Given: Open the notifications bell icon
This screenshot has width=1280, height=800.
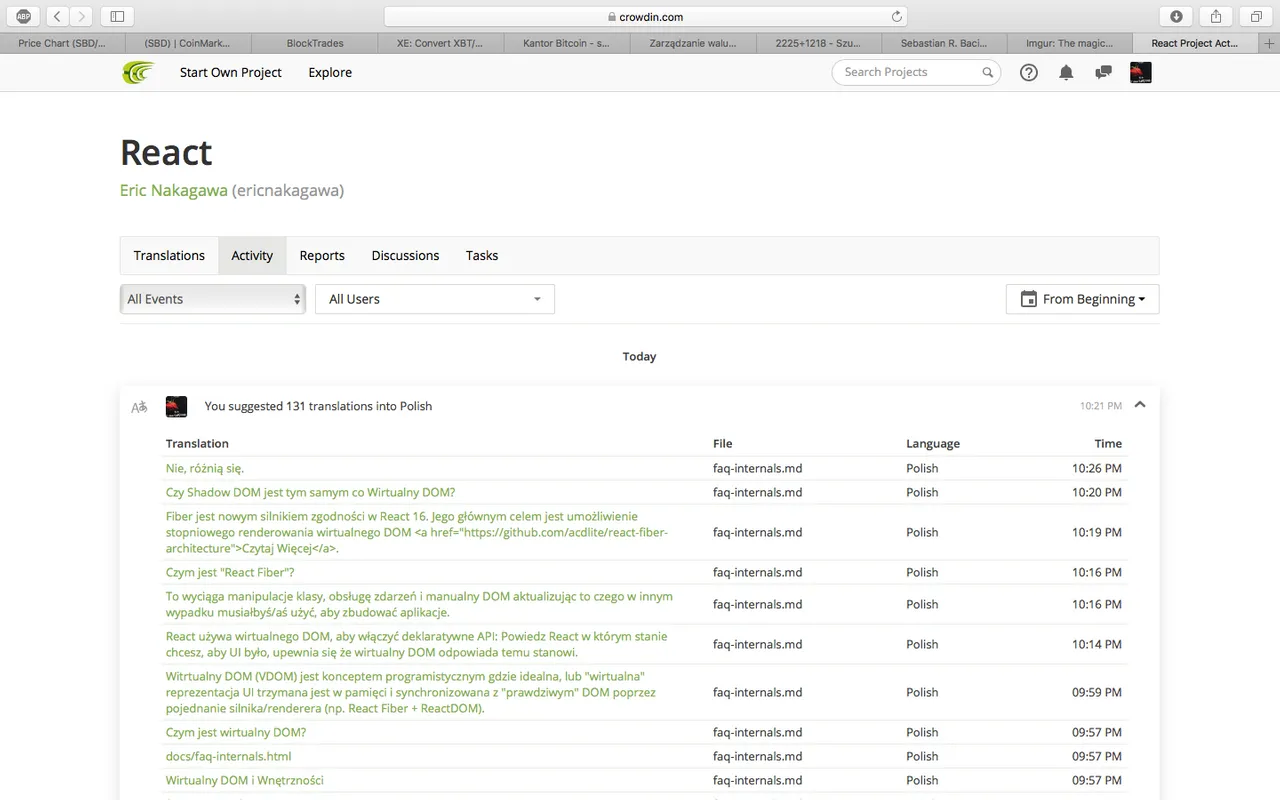Looking at the screenshot, I should [x=1066, y=72].
